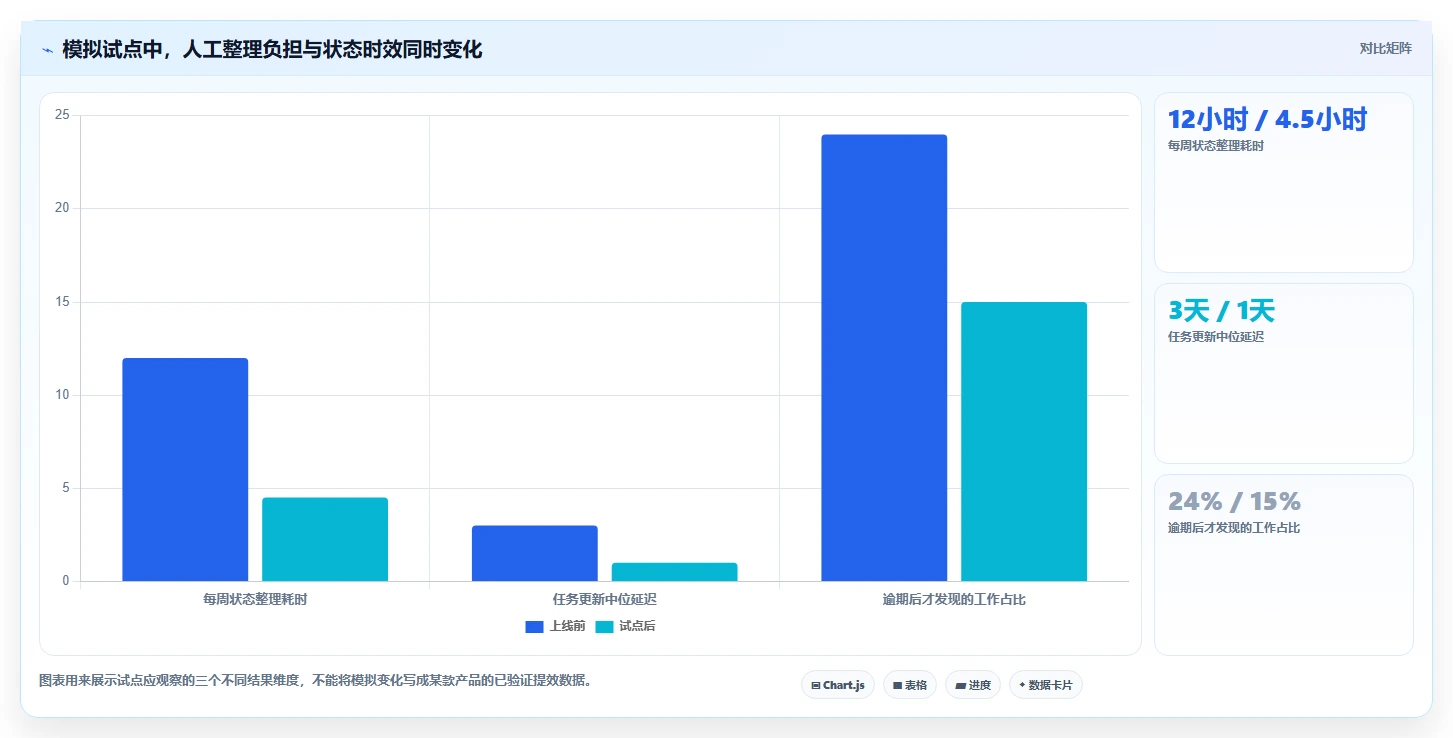This screenshot has width=1453, height=738.
Task: Click the 对比矩阵 label in header
Action: tap(1385, 48)
